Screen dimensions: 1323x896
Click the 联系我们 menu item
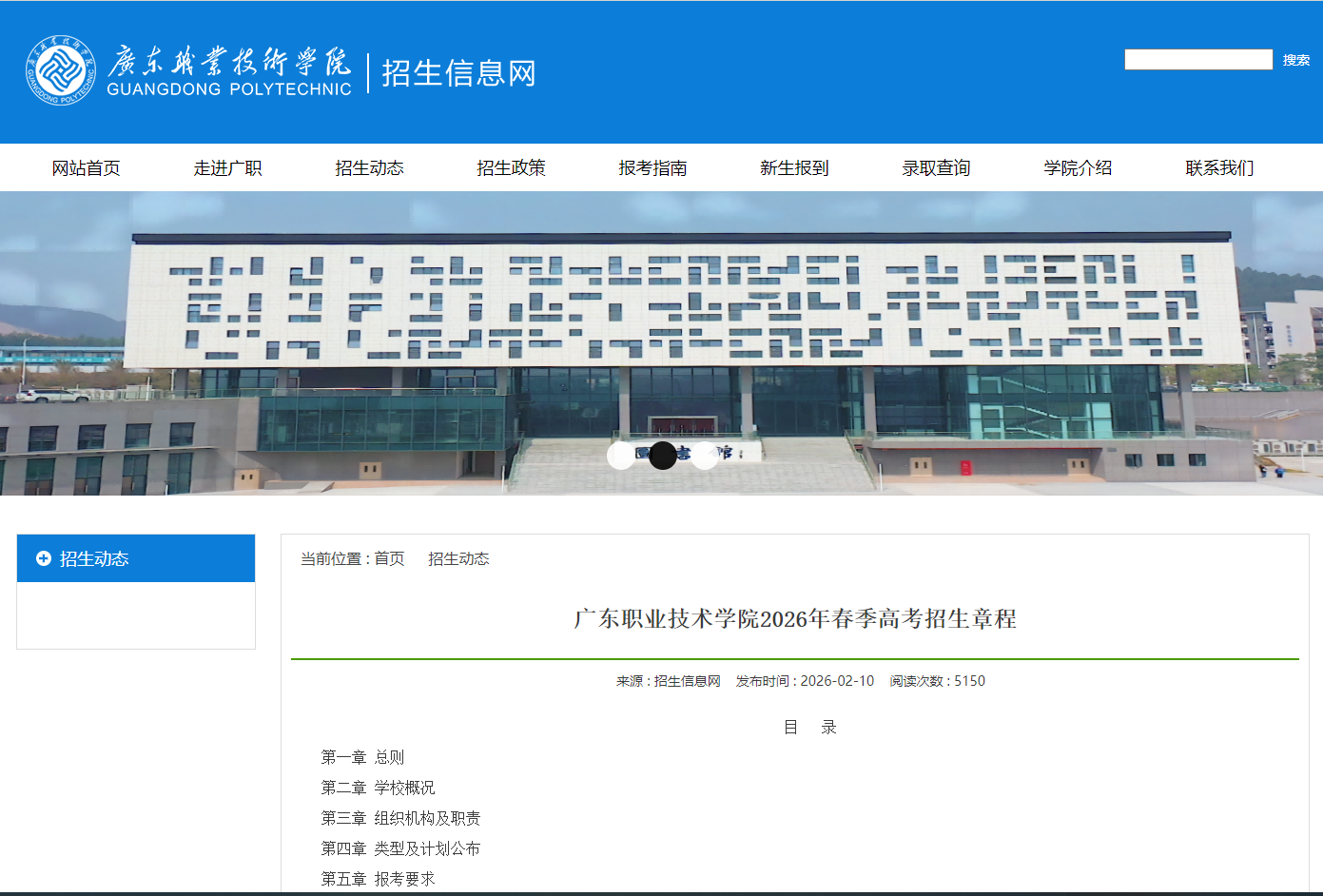point(1219,167)
